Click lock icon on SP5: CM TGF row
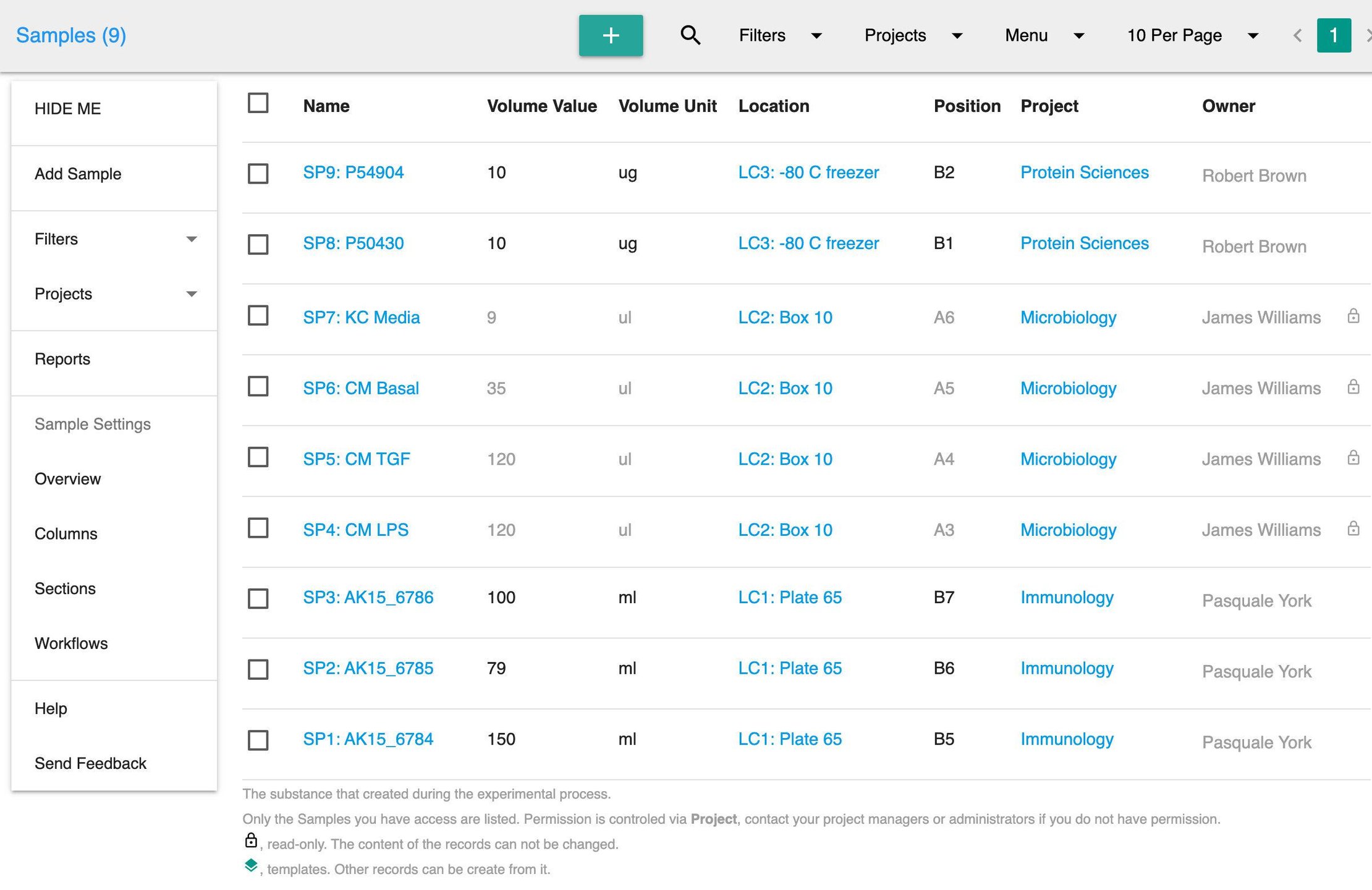 tap(1353, 458)
